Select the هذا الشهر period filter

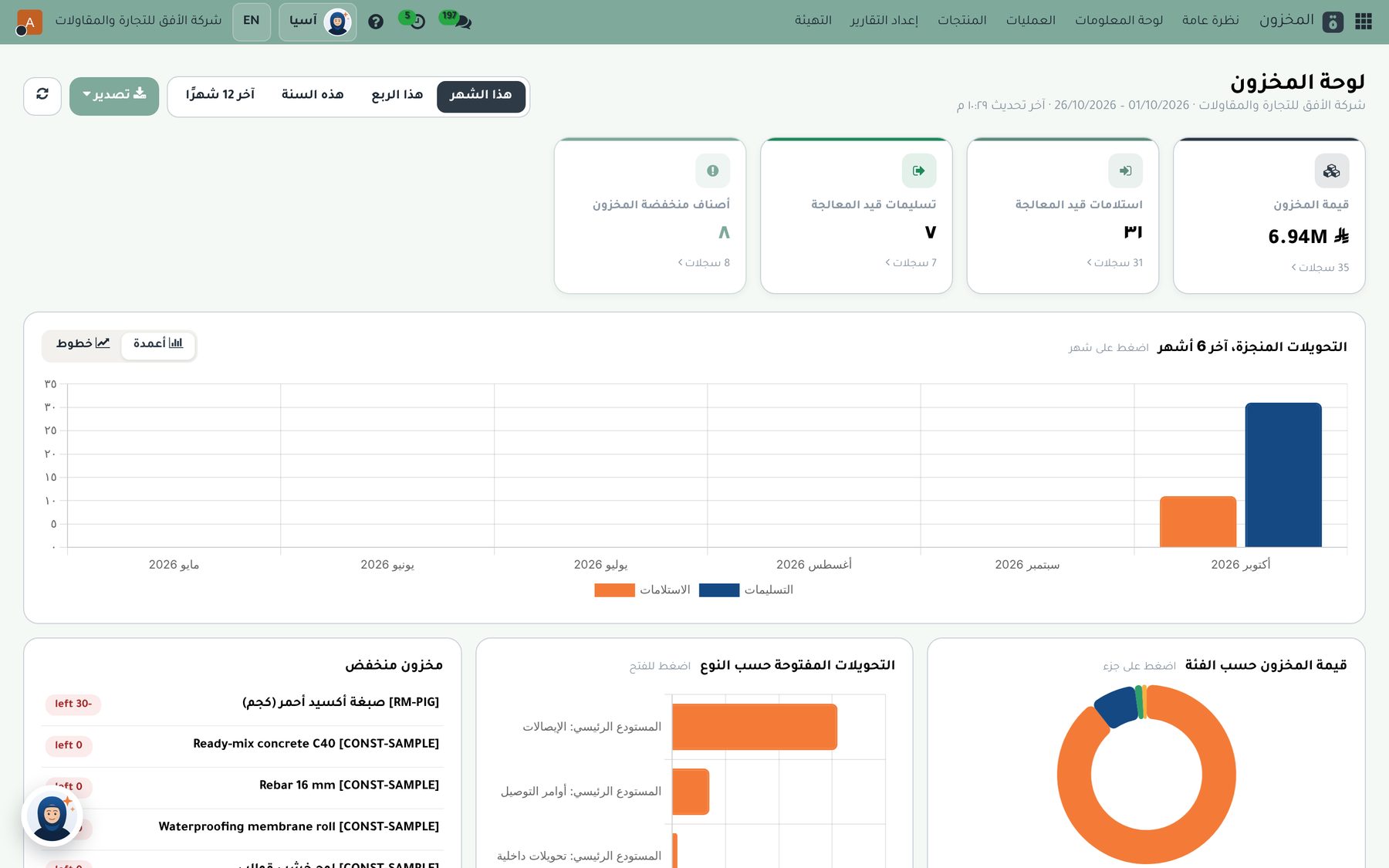pyautogui.click(x=481, y=96)
